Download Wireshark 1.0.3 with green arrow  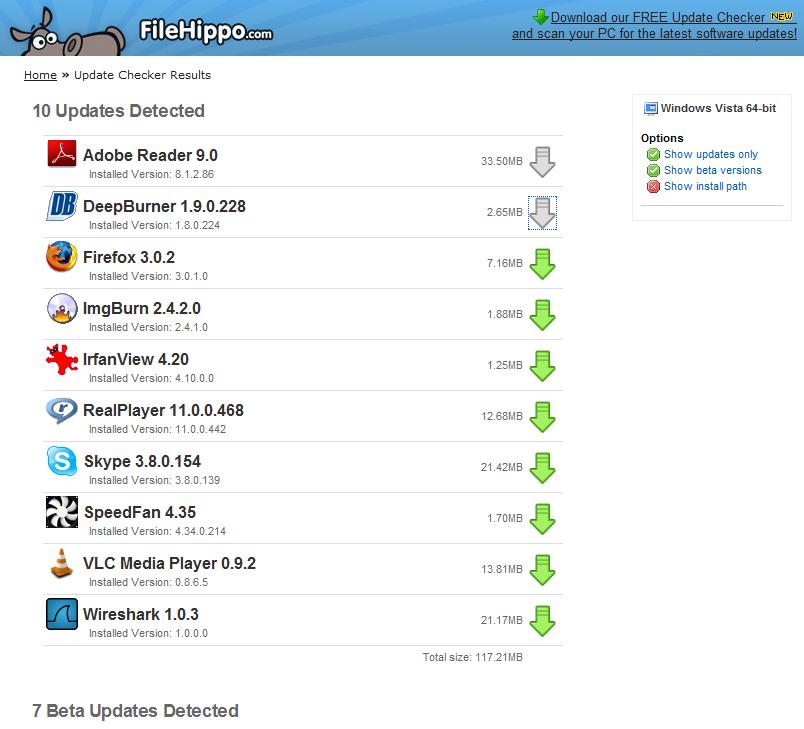coord(542,621)
